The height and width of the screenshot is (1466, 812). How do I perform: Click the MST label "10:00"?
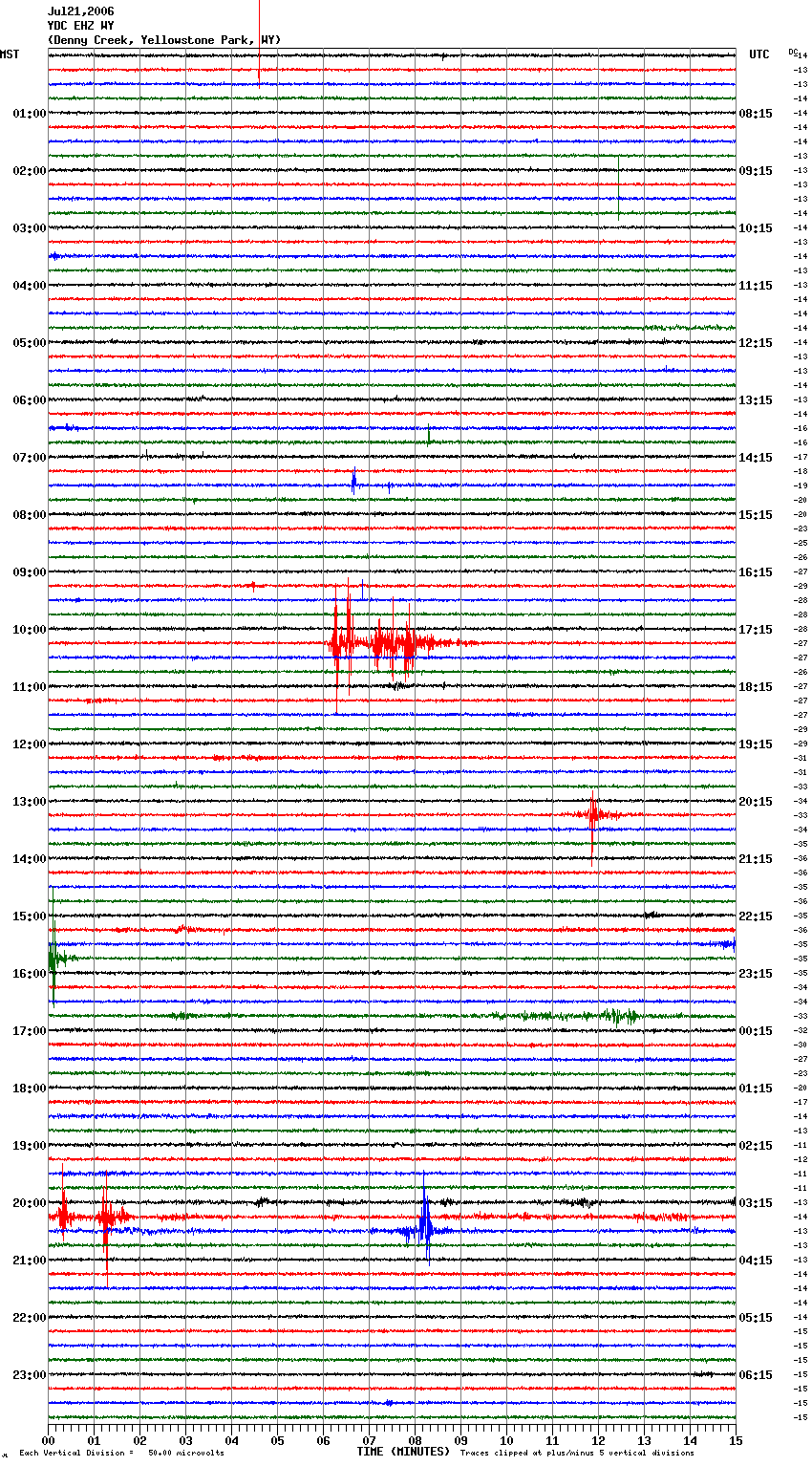[30, 630]
